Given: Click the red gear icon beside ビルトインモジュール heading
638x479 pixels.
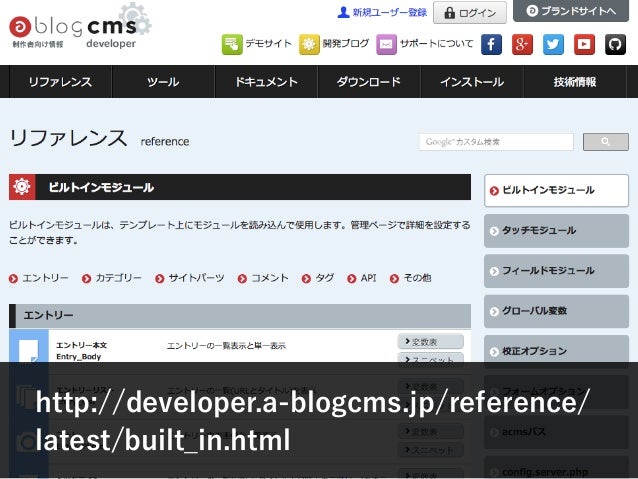Looking at the screenshot, I should pyautogui.click(x=22, y=187).
